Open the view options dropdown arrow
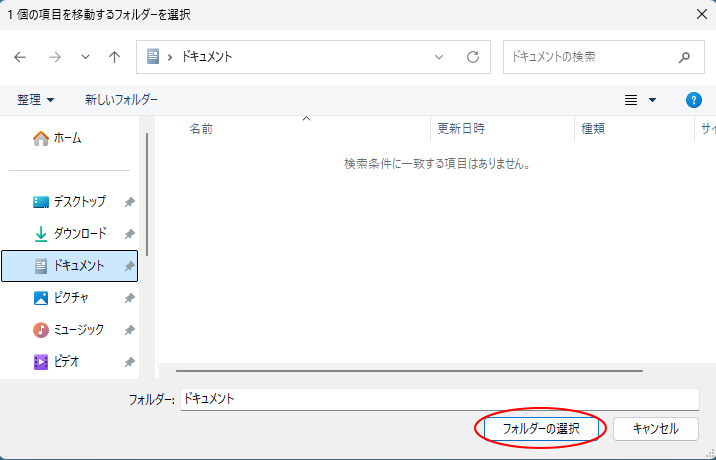The height and width of the screenshot is (460, 716). (x=653, y=100)
